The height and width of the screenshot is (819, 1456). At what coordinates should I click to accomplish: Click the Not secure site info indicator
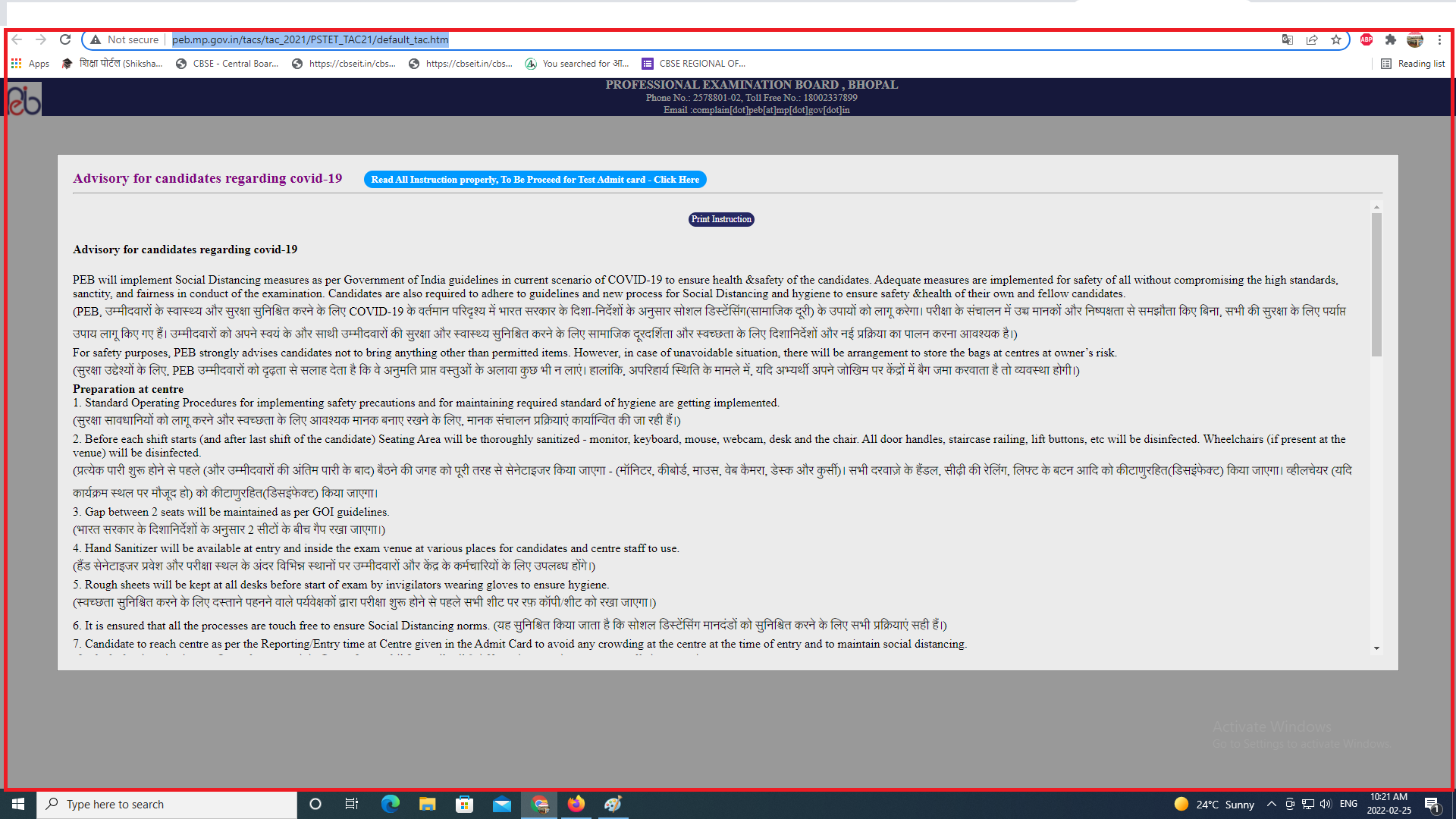125,39
